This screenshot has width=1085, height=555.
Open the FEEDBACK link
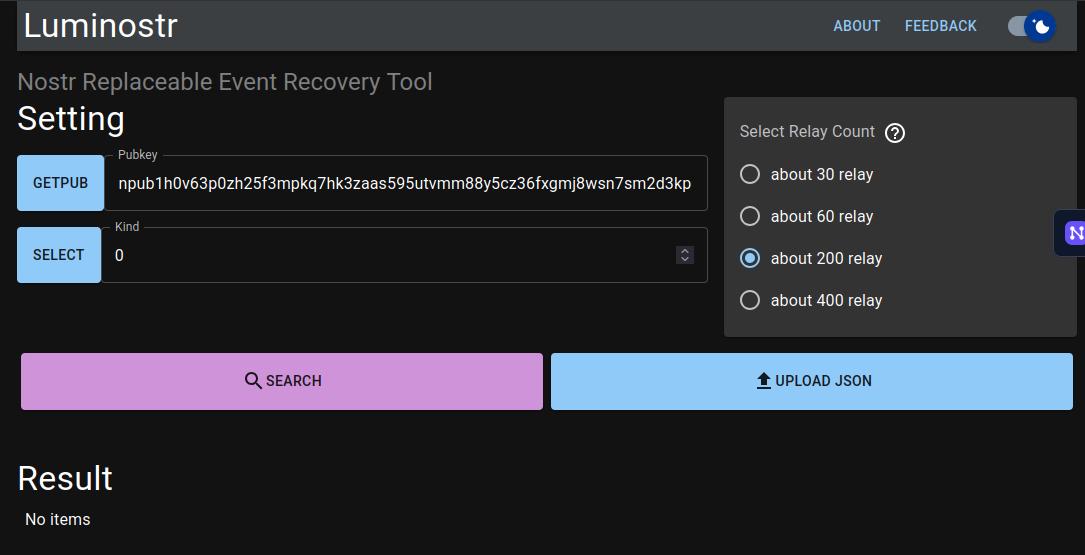[x=940, y=26]
